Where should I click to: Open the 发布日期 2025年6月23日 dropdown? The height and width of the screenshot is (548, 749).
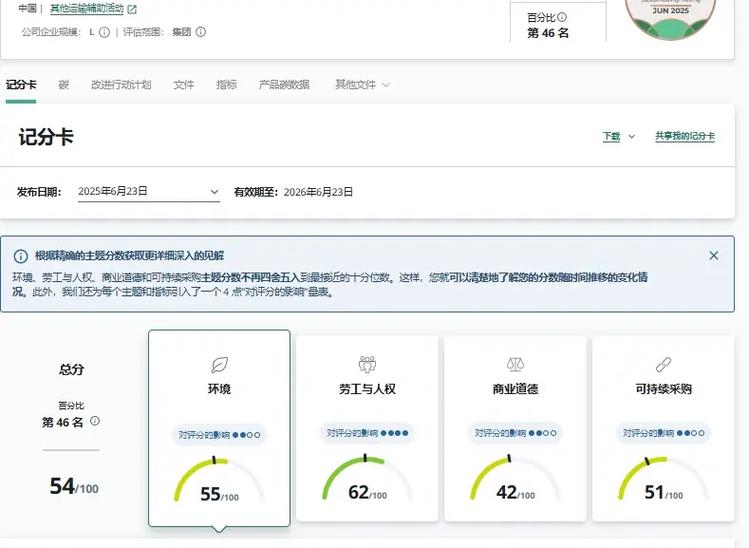[149, 192]
